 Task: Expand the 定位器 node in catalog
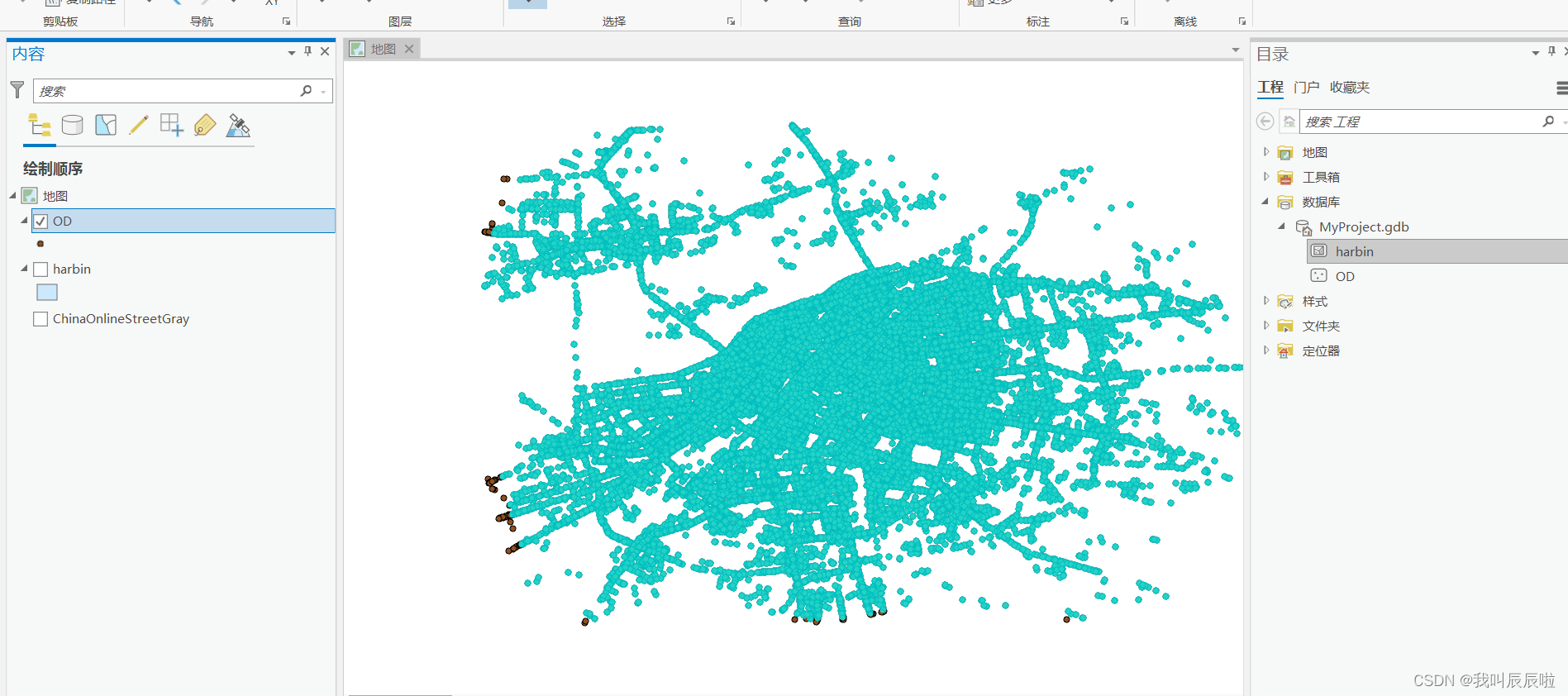tap(1265, 350)
